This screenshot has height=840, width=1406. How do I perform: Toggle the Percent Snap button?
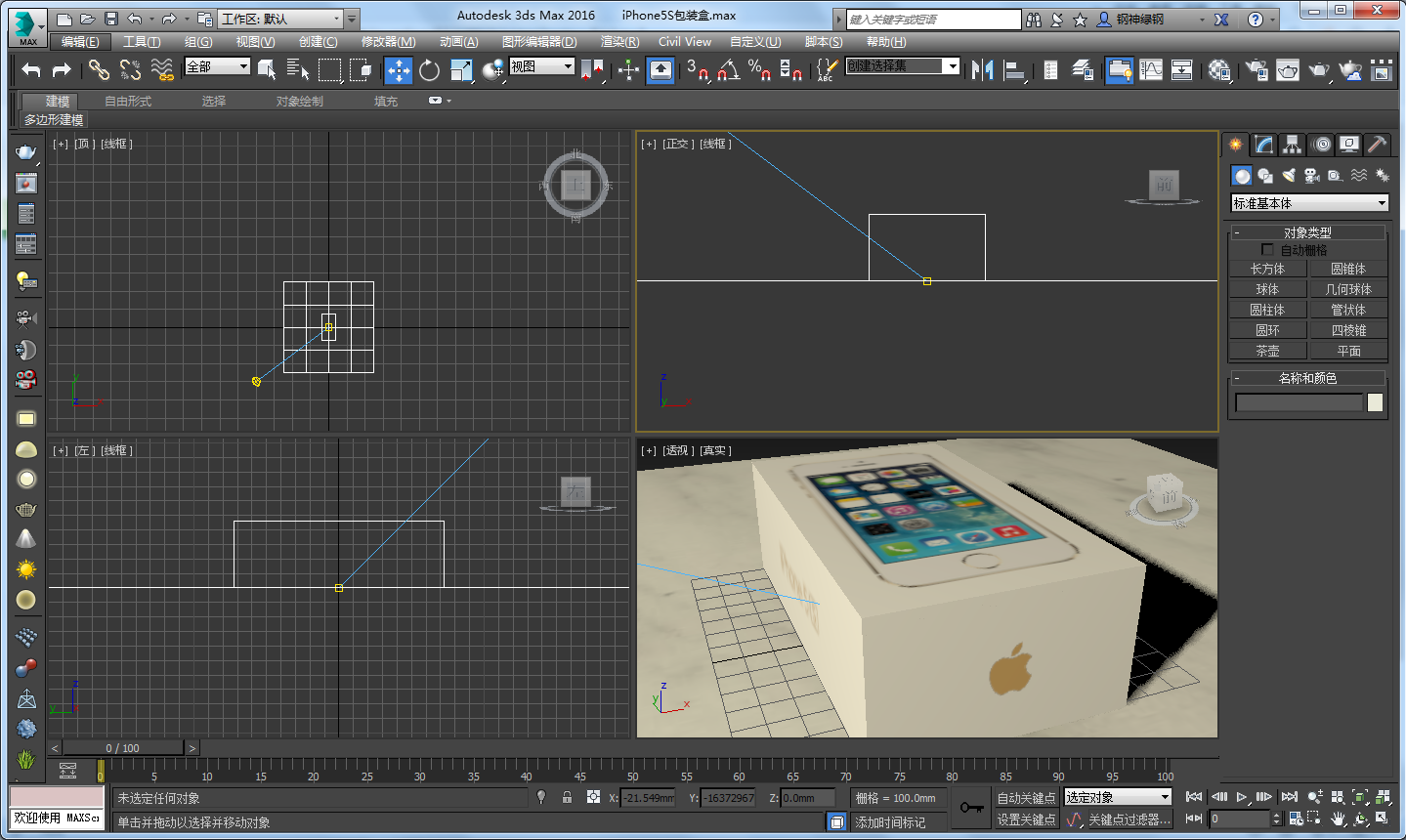click(759, 69)
